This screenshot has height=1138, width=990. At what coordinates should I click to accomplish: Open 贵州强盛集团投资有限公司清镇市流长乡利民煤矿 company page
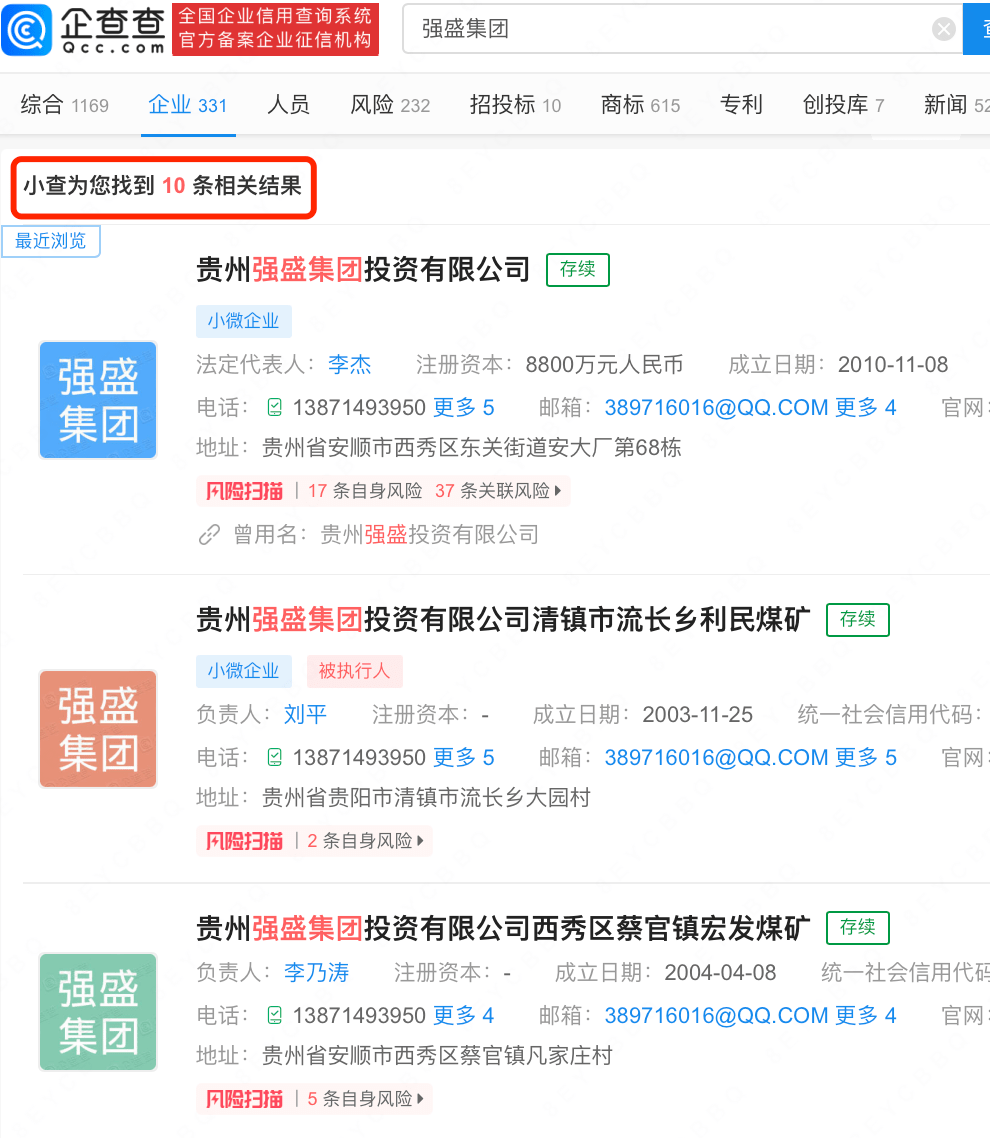[503, 620]
